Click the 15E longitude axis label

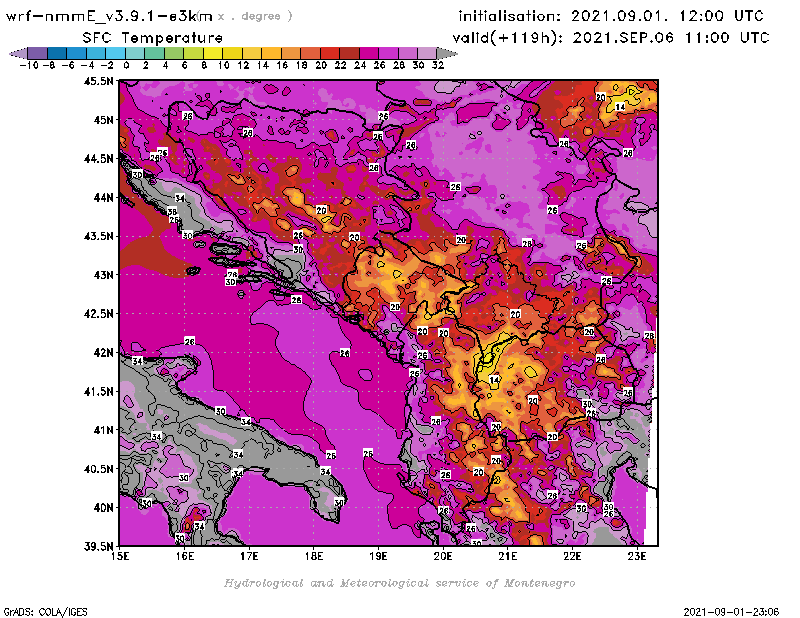tap(120, 556)
